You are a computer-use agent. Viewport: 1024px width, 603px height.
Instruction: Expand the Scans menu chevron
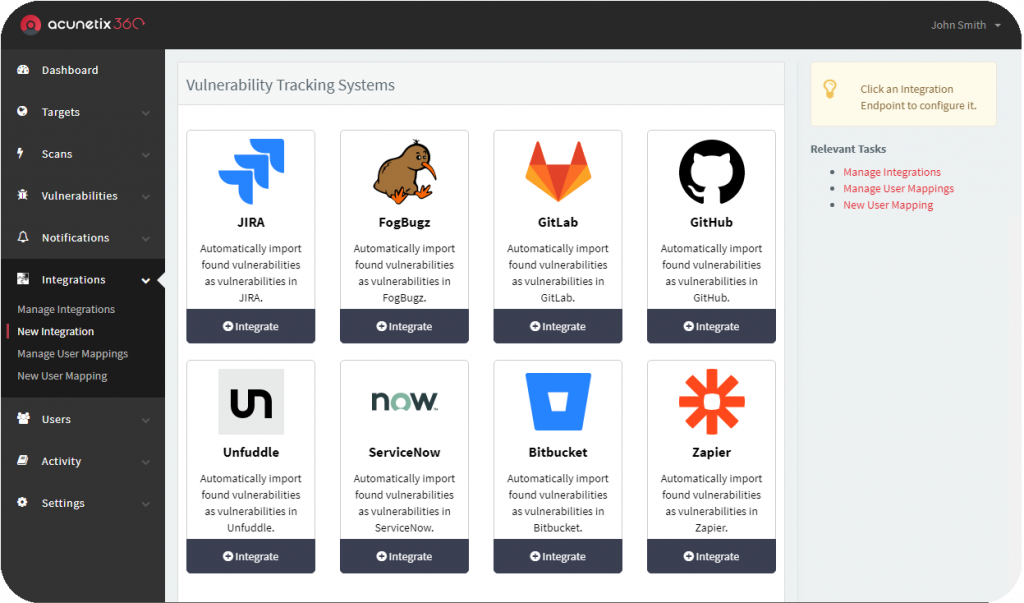pos(146,155)
